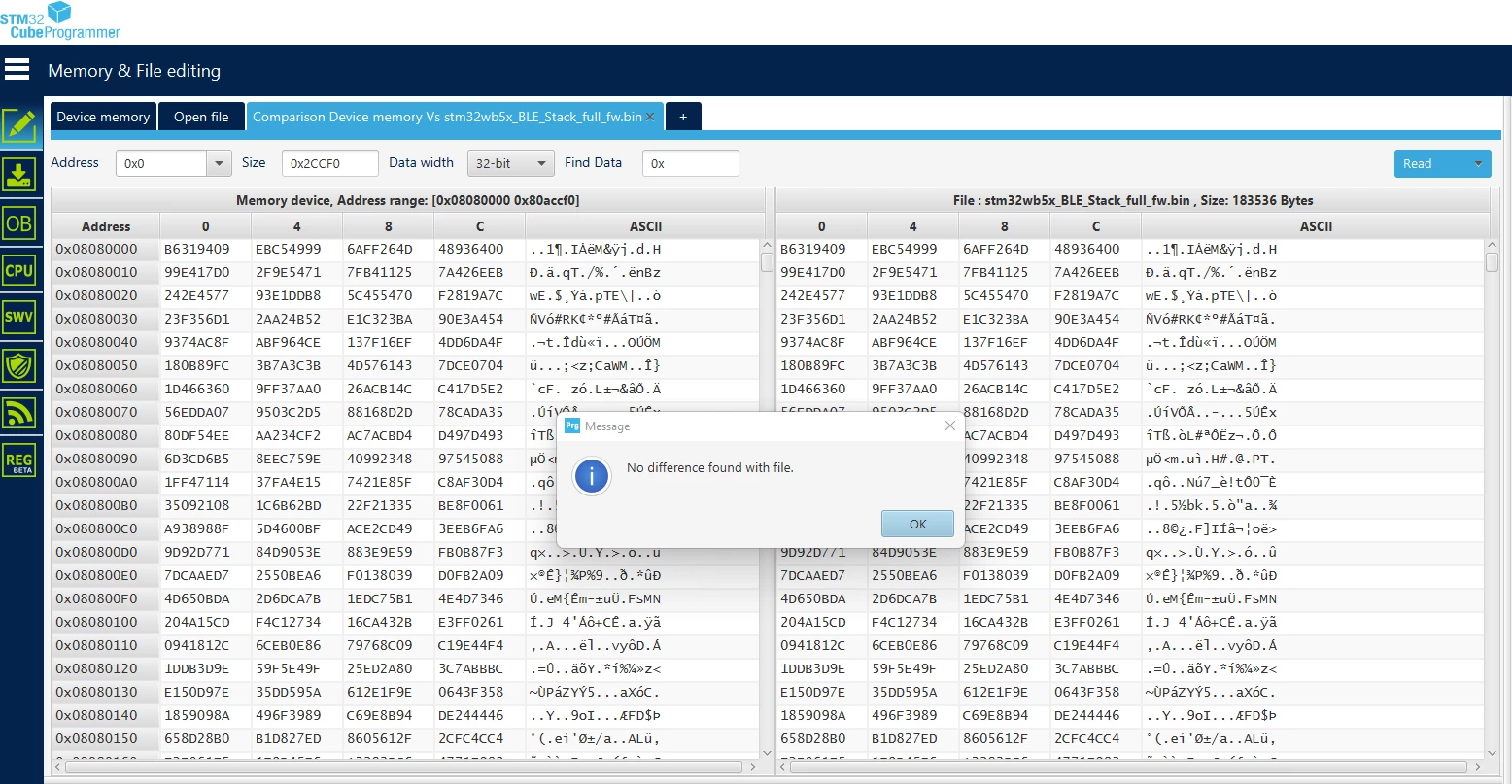Switch to the Open file tab
1512x784 pixels.
pos(201,117)
